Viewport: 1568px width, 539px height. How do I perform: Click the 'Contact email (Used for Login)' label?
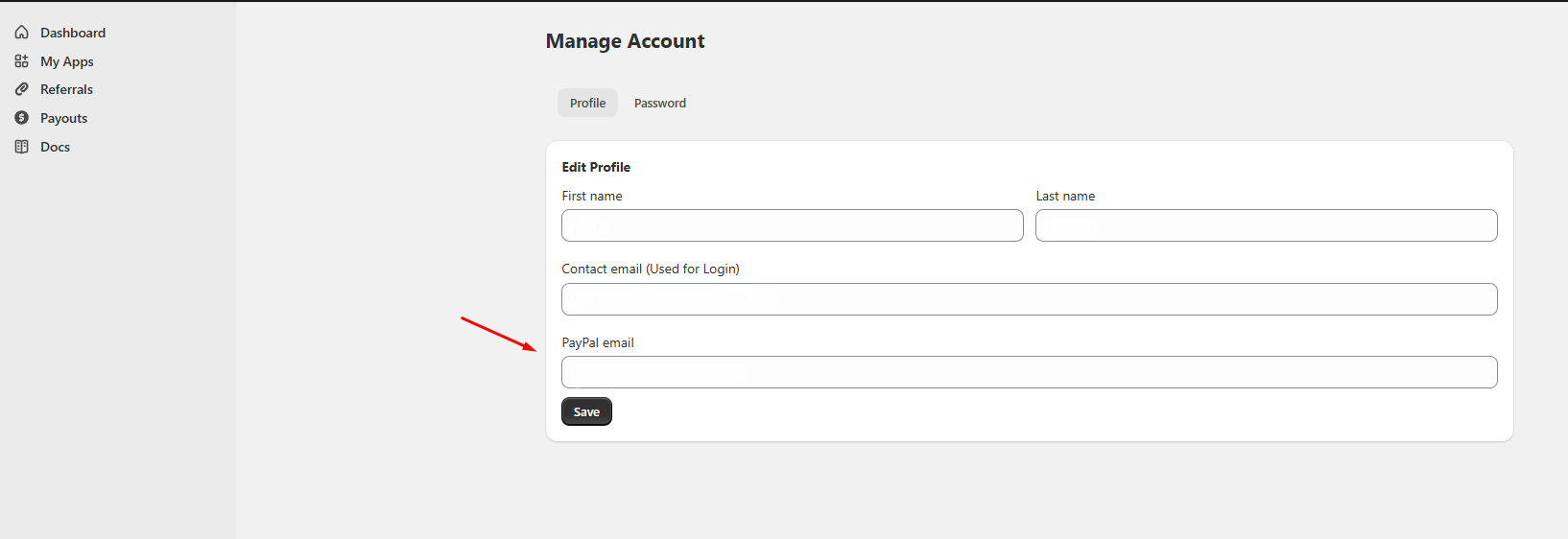point(651,269)
